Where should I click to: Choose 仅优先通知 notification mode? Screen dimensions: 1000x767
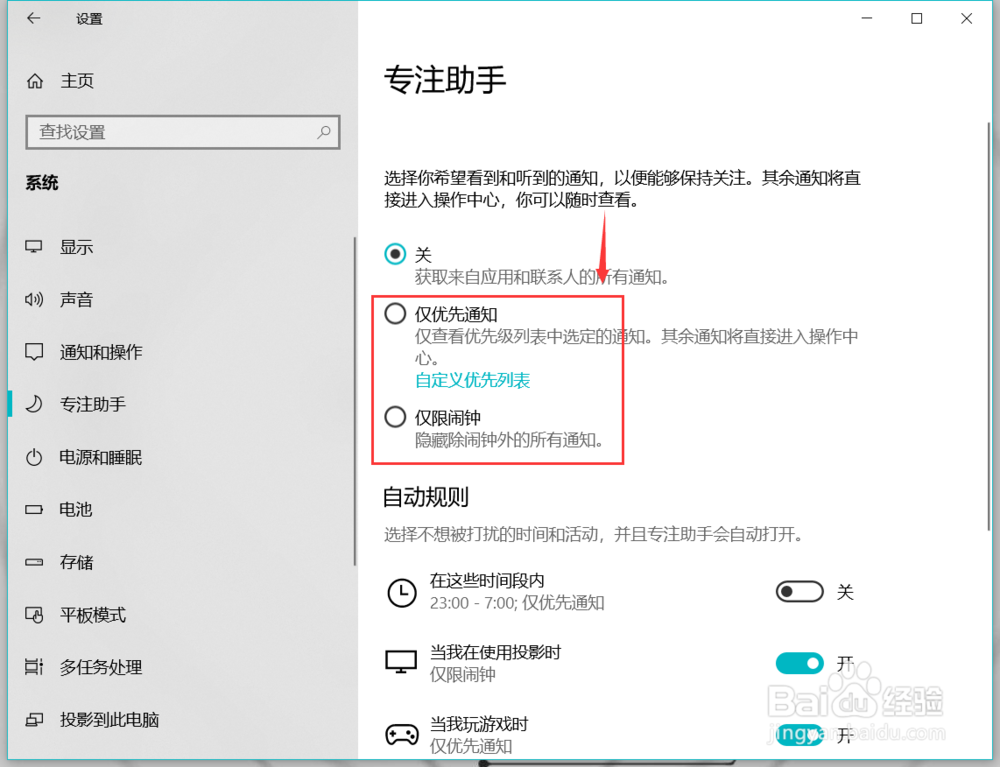396,313
